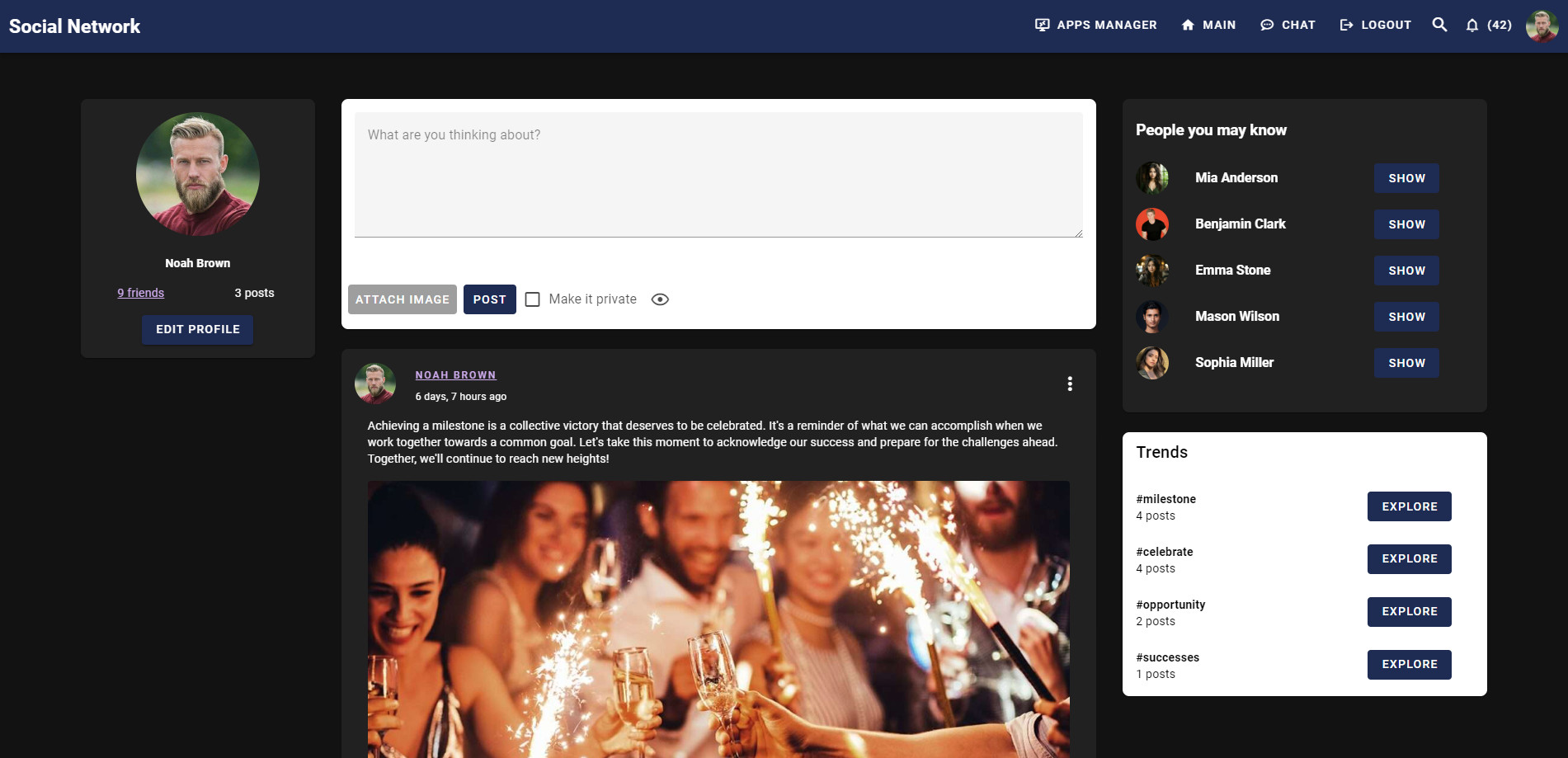Click the Logout navigation item
The height and width of the screenshot is (758, 1568).
(x=1375, y=26)
